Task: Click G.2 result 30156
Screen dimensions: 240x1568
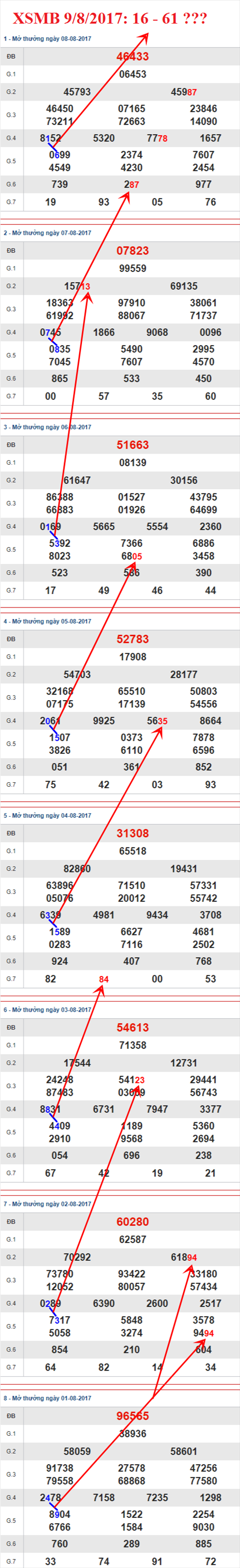Action: click(x=183, y=480)
